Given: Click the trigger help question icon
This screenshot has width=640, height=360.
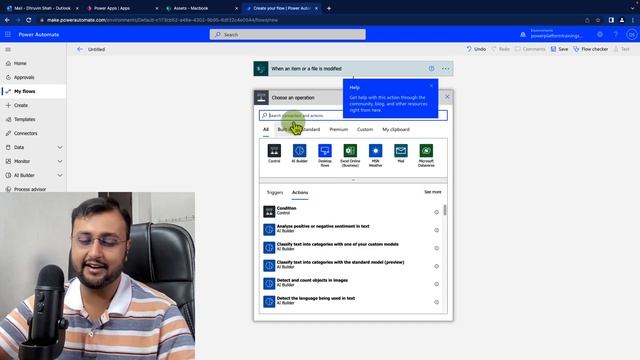Looking at the screenshot, I should (431, 69).
